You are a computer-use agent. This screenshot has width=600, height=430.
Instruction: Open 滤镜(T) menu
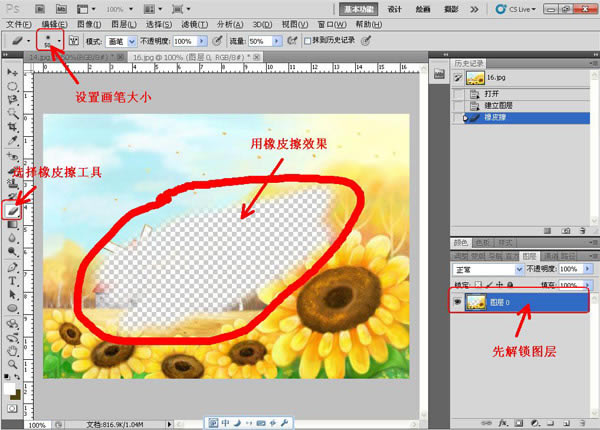click(x=194, y=24)
